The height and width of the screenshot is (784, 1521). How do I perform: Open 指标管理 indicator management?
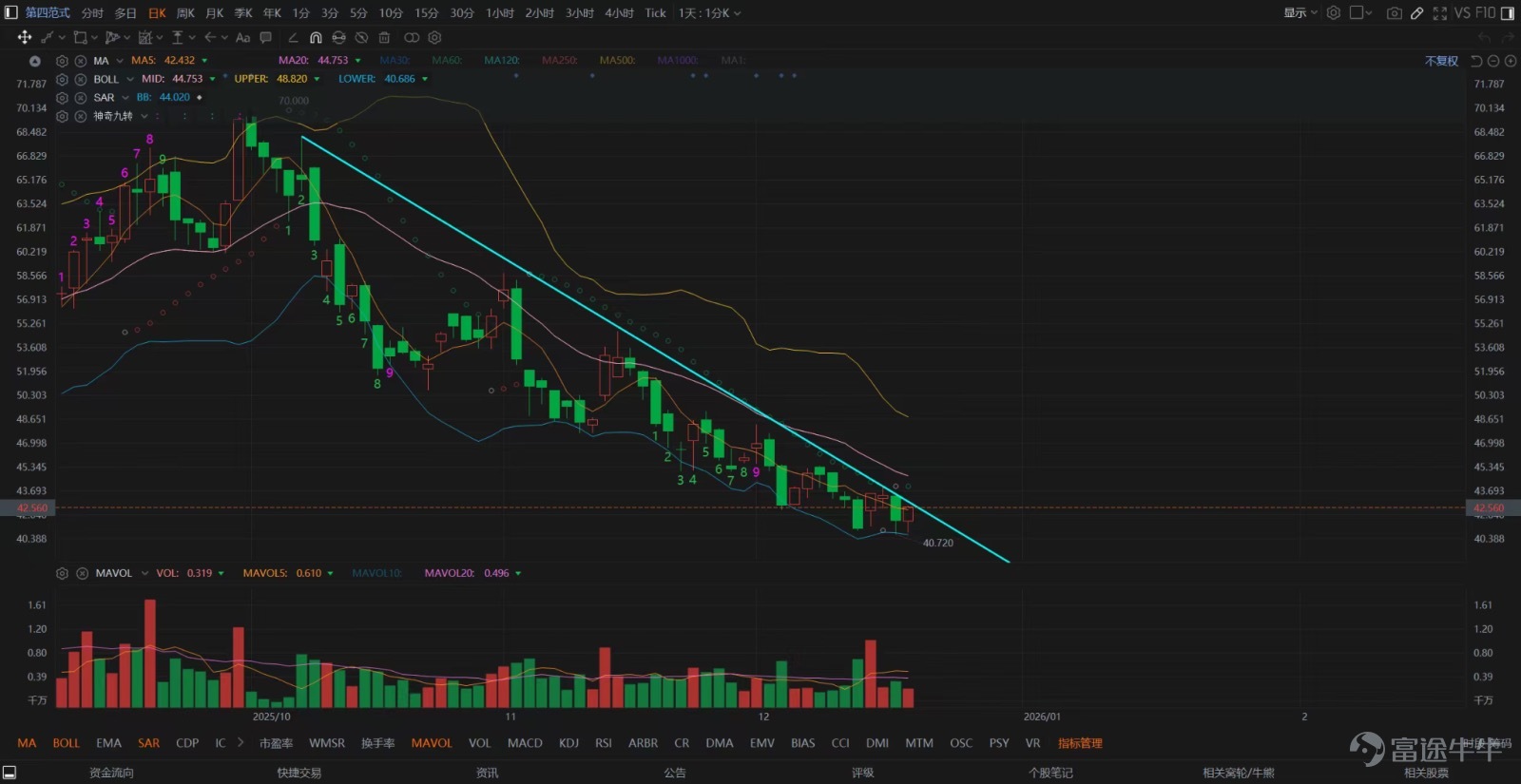(1080, 743)
